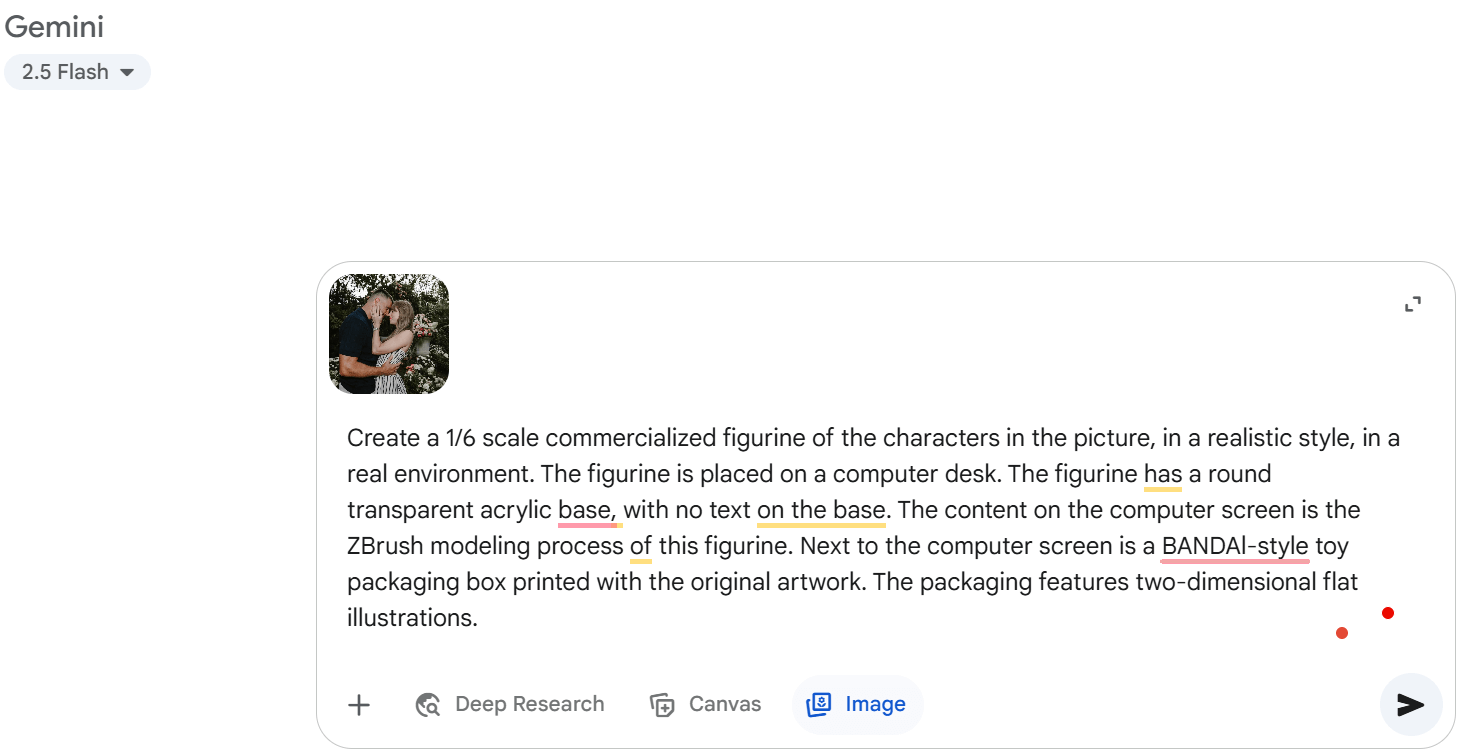Open the Canvas tool
The image size is (1461, 754).
[x=705, y=705]
